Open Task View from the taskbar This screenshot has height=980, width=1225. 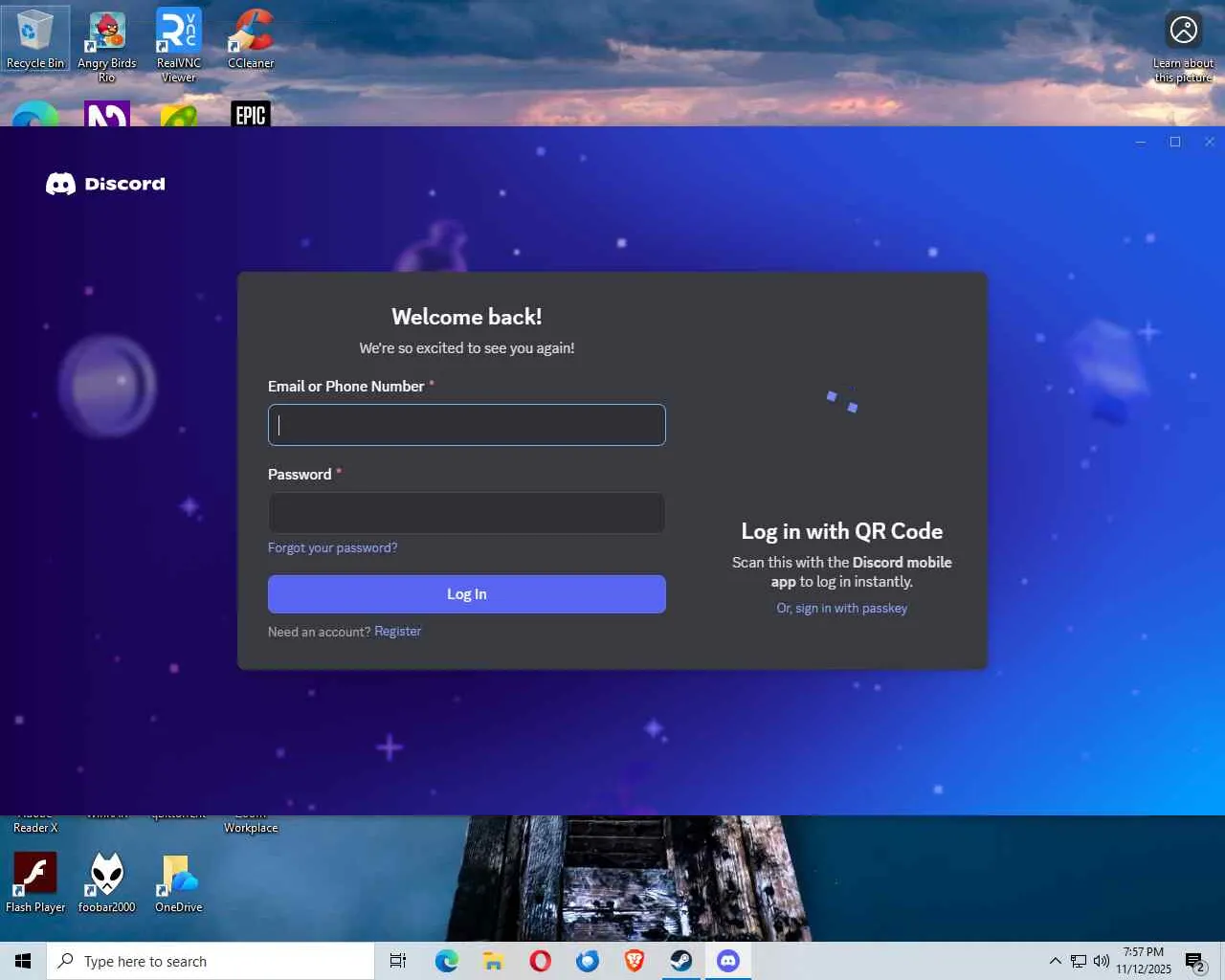398,961
